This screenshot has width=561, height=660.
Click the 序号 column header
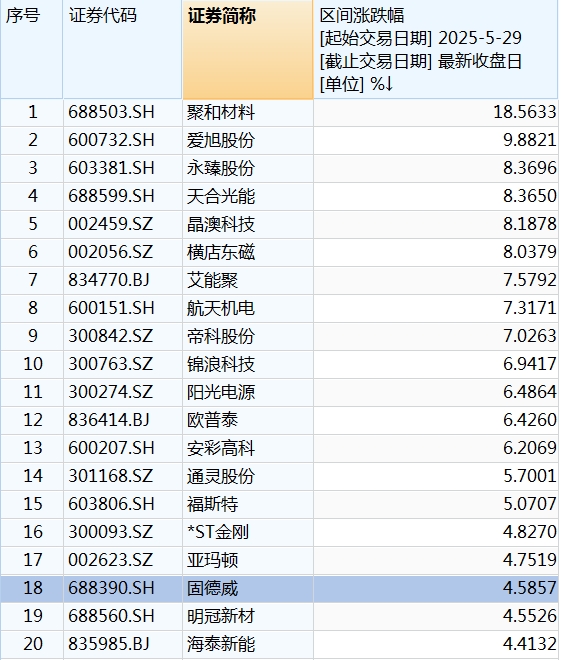coord(32,50)
